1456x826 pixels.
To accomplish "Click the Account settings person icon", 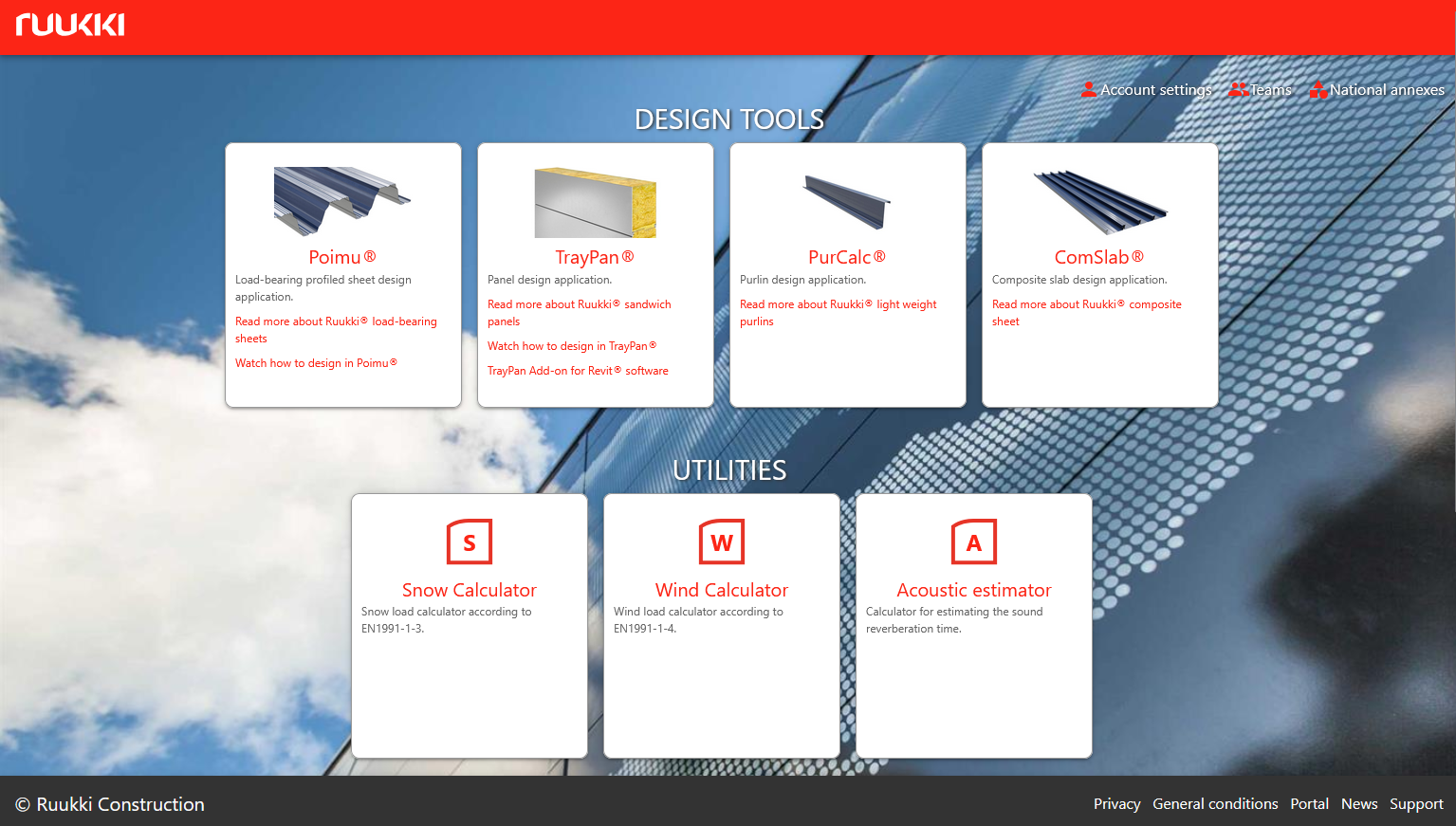I will tap(1089, 90).
